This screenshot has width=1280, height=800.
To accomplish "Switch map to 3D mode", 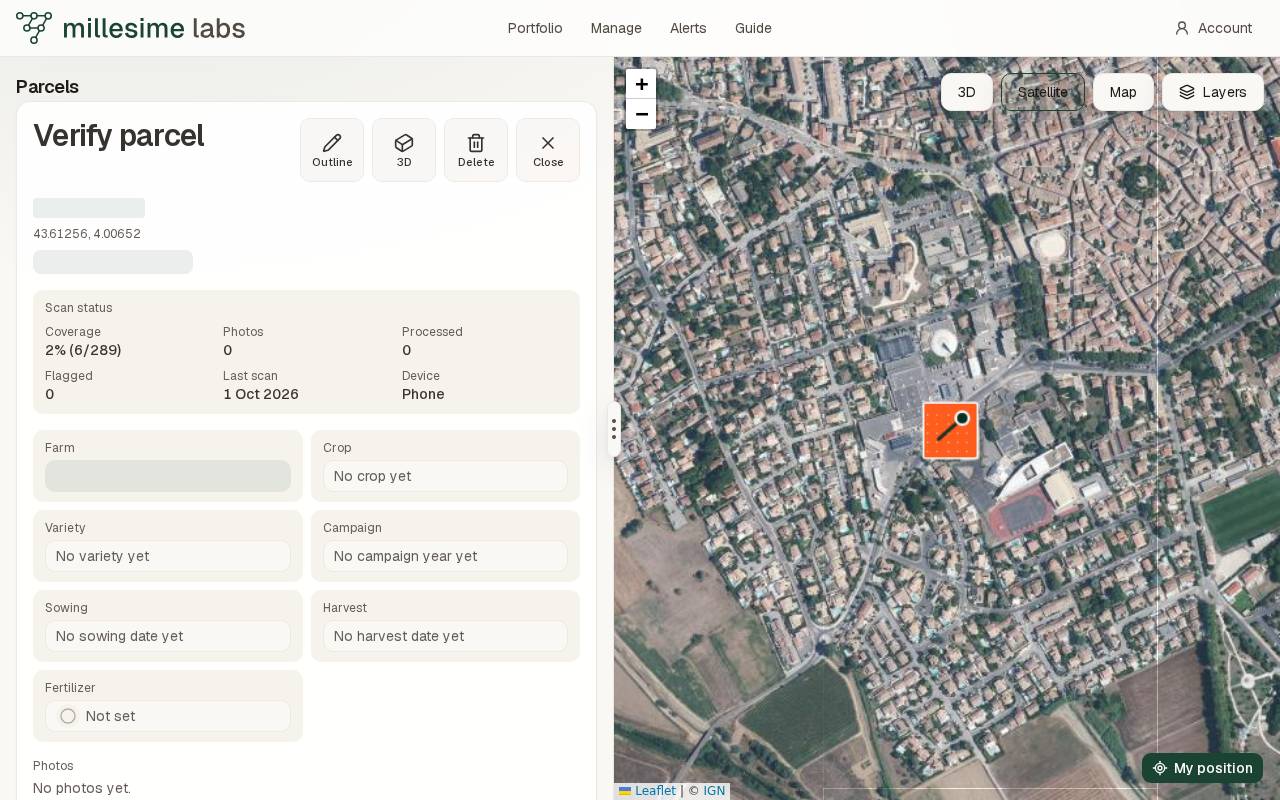I will 967,92.
